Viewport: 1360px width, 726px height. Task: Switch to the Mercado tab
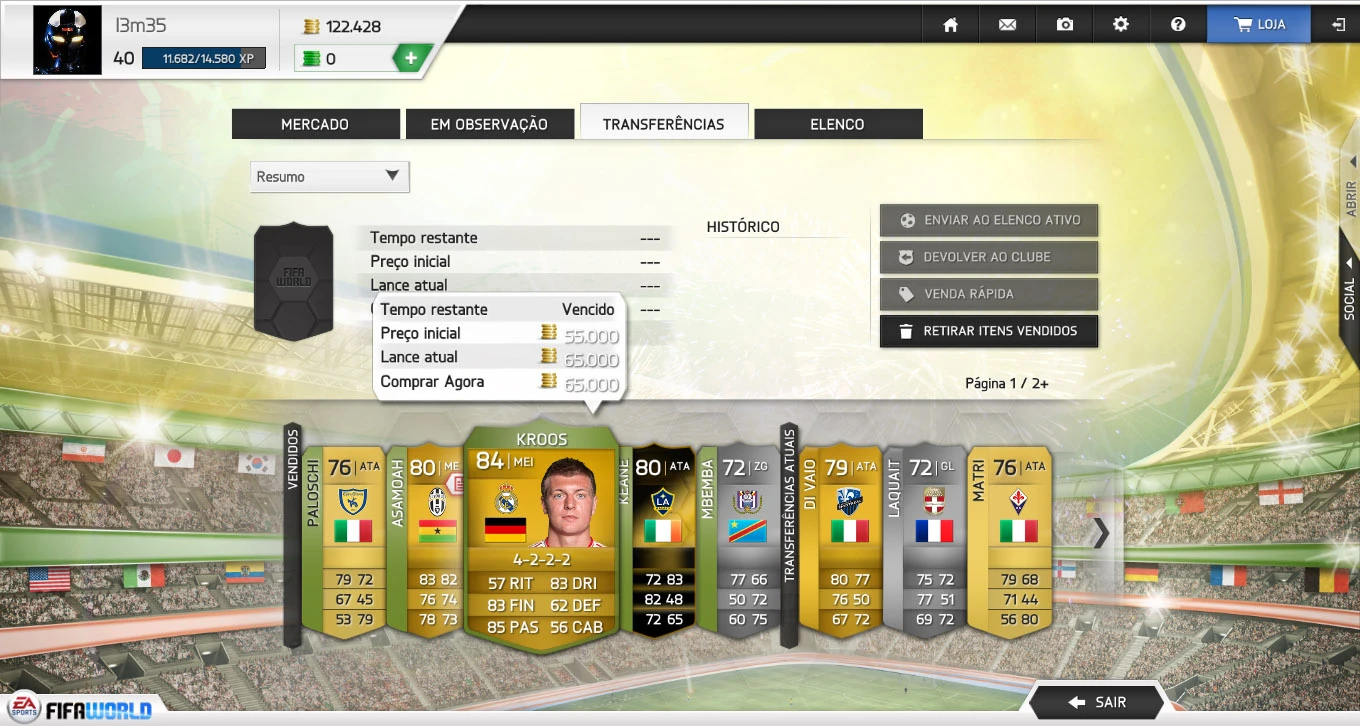[315, 124]
